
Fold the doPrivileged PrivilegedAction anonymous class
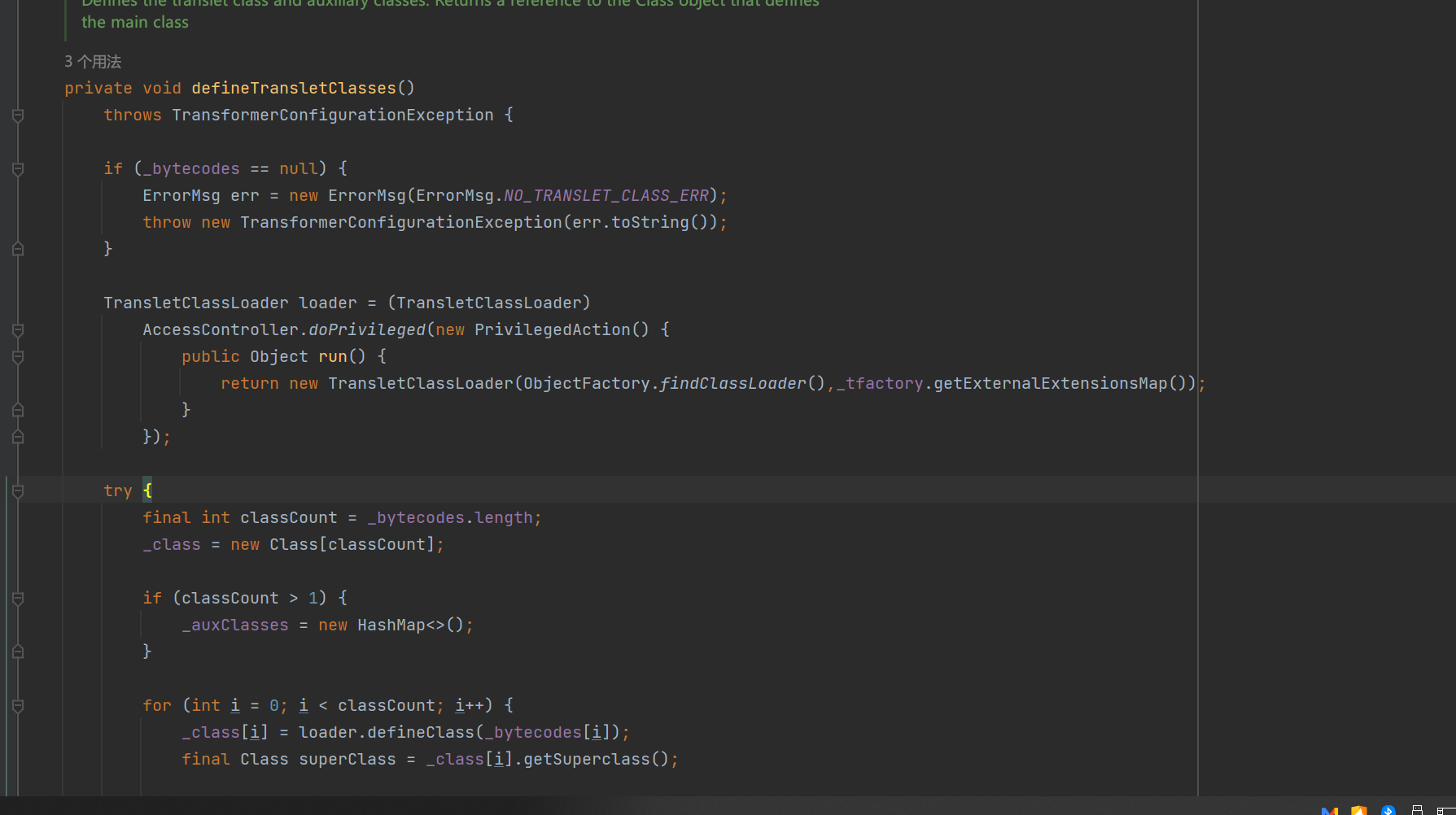tap(18, 330)
